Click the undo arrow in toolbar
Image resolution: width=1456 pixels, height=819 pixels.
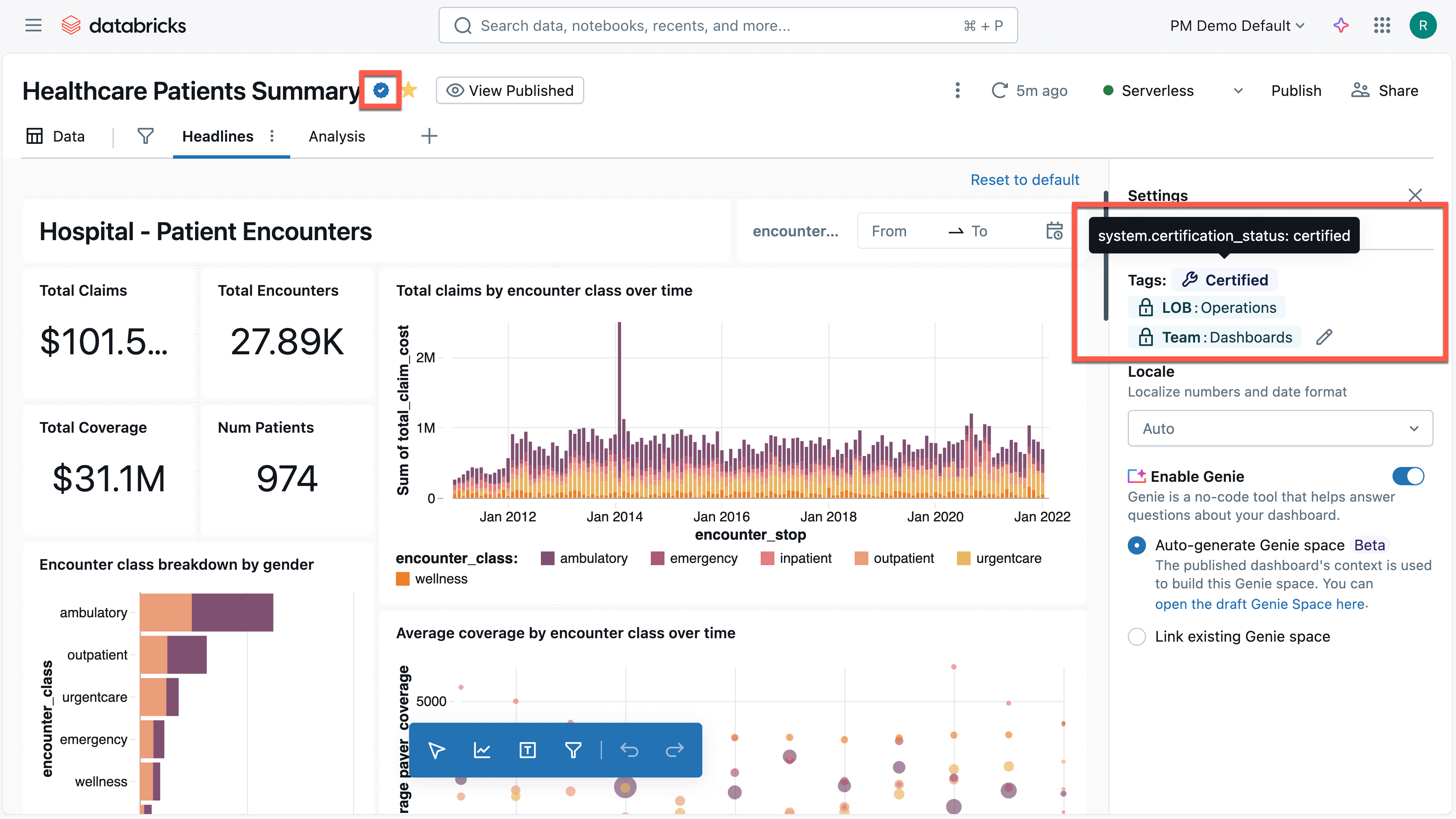point(629,750)
